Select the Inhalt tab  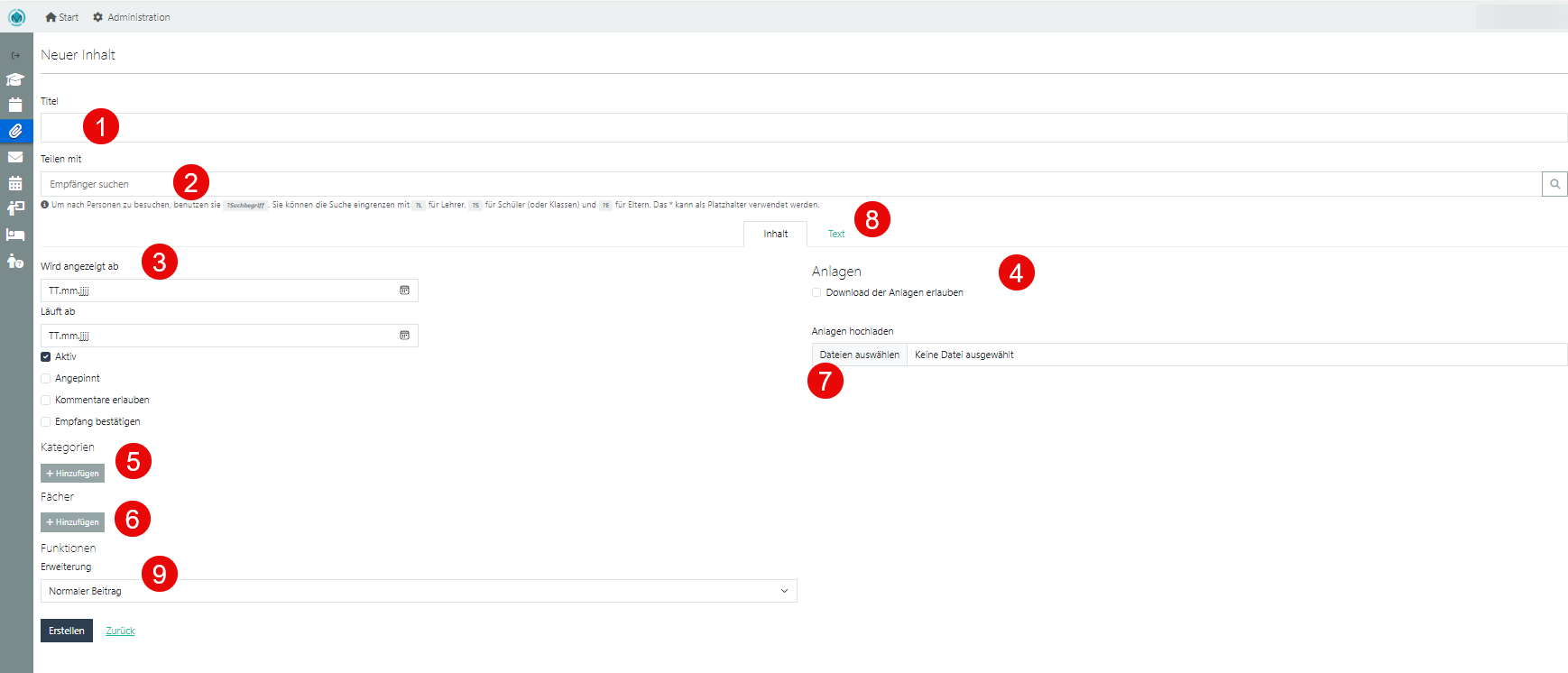point(775,234)
